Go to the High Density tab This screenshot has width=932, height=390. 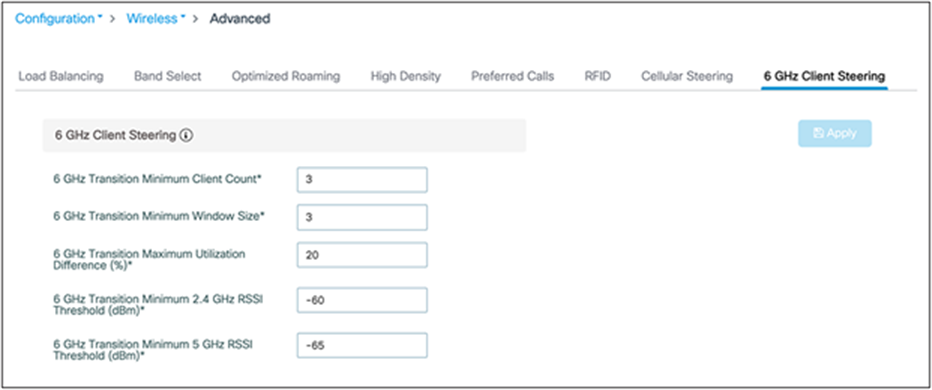point(405,76)
